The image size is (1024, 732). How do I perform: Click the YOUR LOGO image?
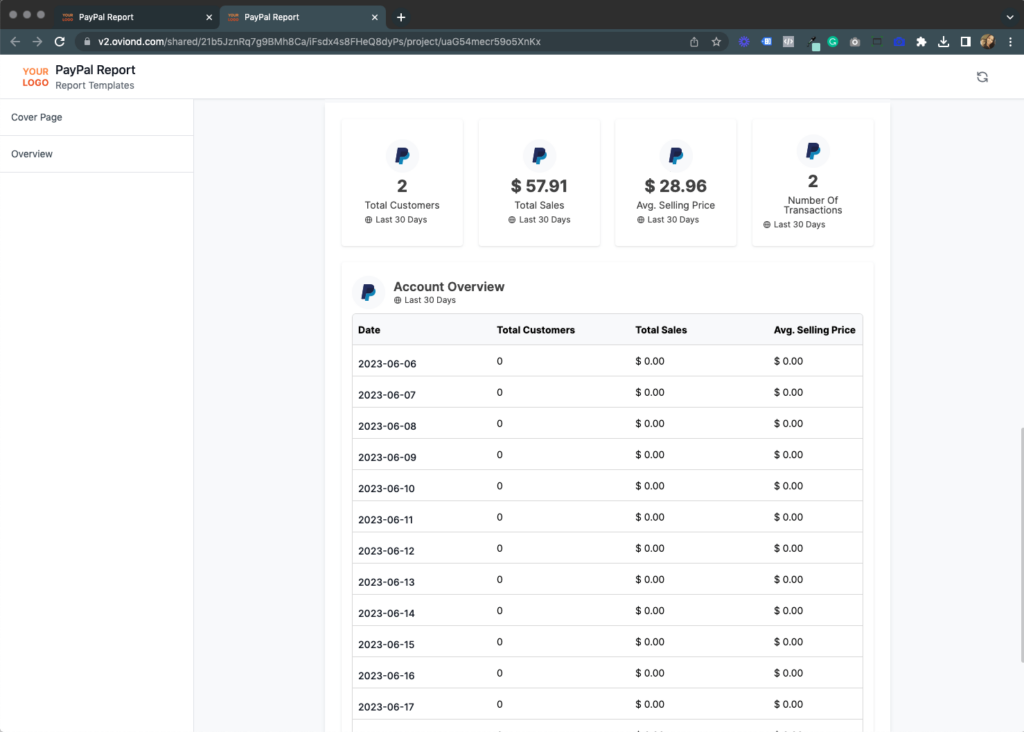[x=35, y=77]
